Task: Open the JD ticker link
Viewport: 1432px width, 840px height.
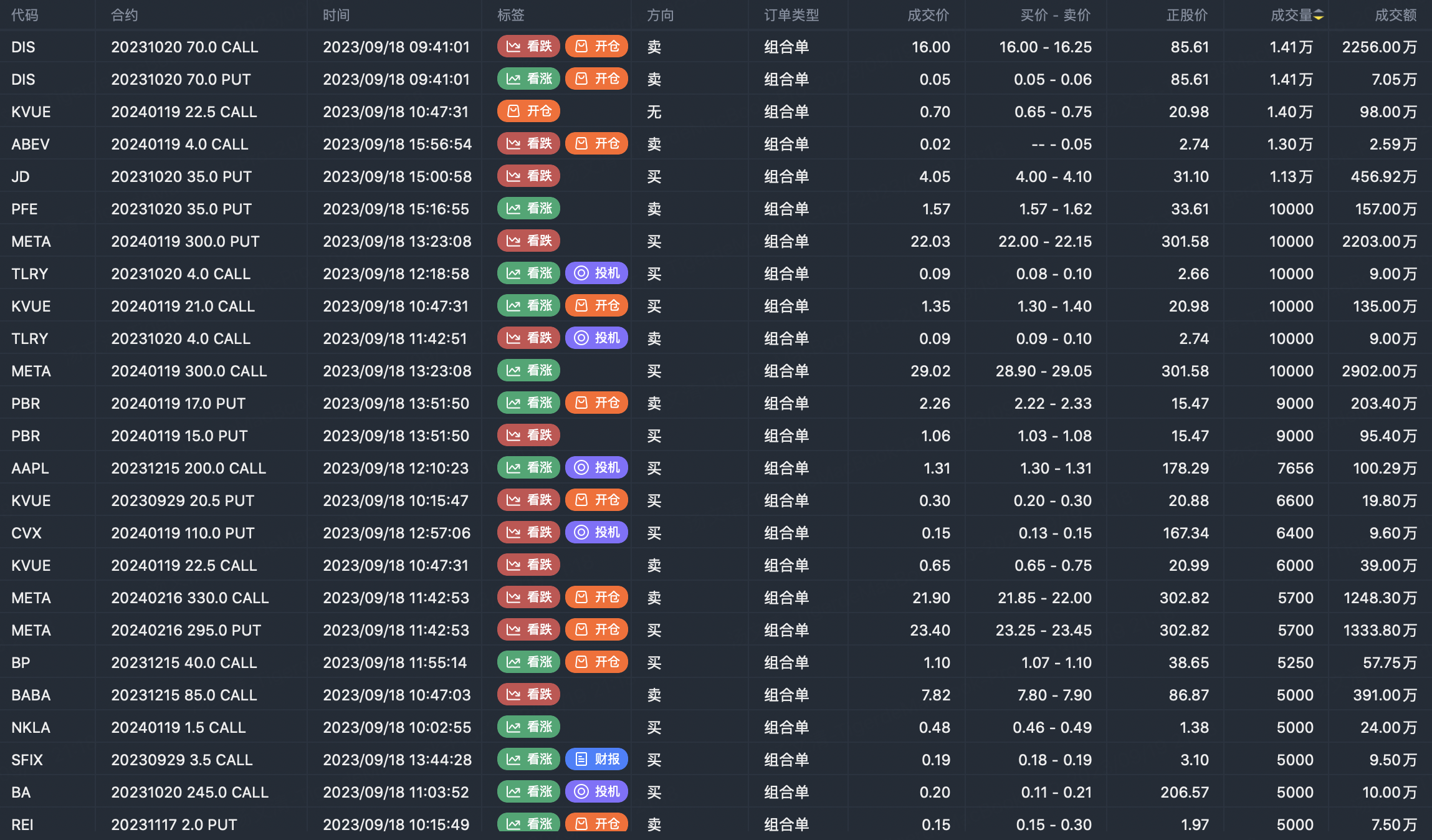Action: [21, 176]
